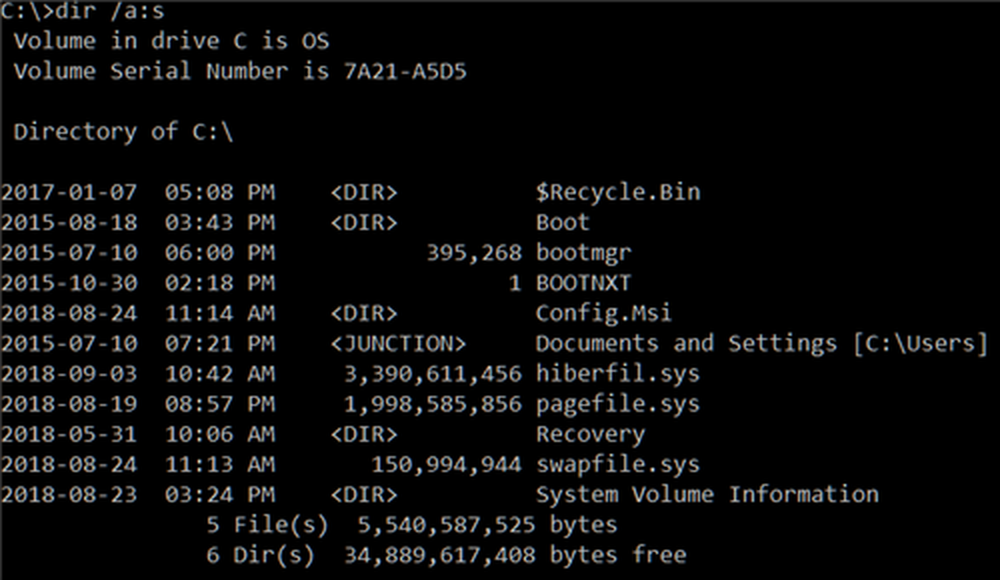Click the hiberfil.sys size 3,390,611,456
Screen dimensions: 1000x580
coord(432,375)
